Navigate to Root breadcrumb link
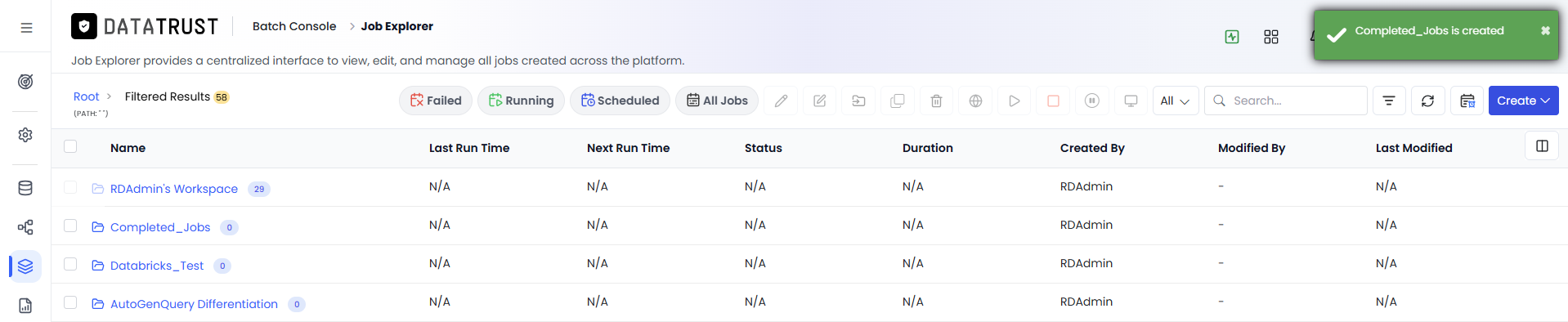Image resolution: width=1568 pixels, height=322 pixels. [86, 96]
